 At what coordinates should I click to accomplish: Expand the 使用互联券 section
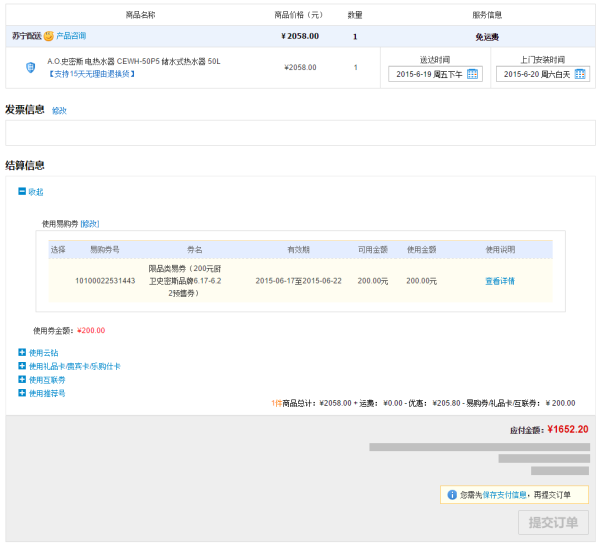pyautogui.click(x=47, y=380)
